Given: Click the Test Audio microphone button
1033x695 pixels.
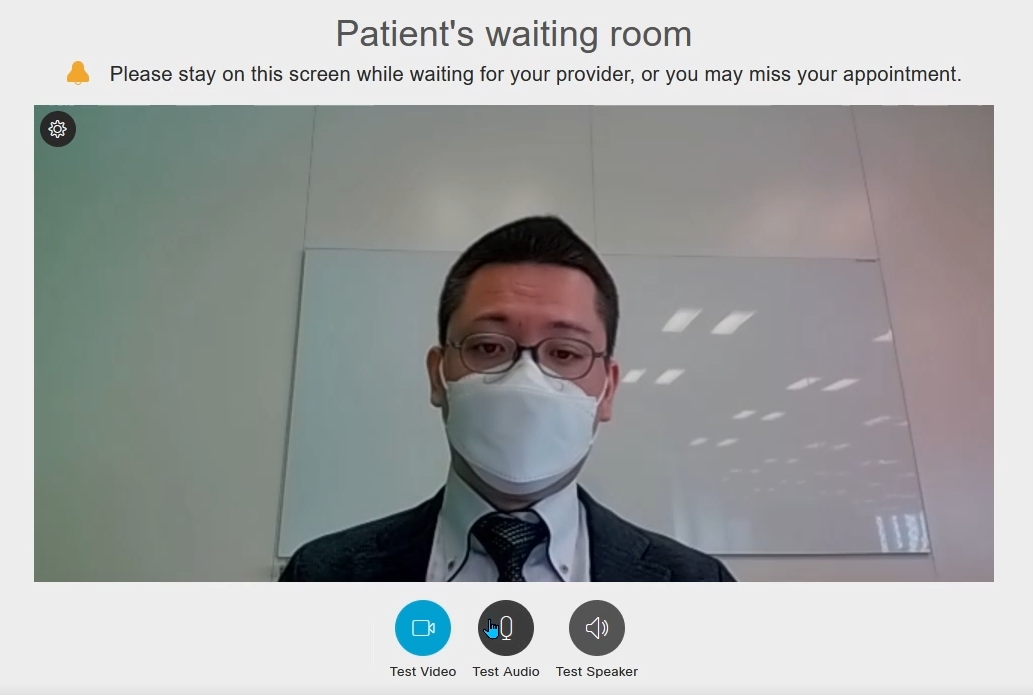Looking at the screenshot, I should point(506,628).
